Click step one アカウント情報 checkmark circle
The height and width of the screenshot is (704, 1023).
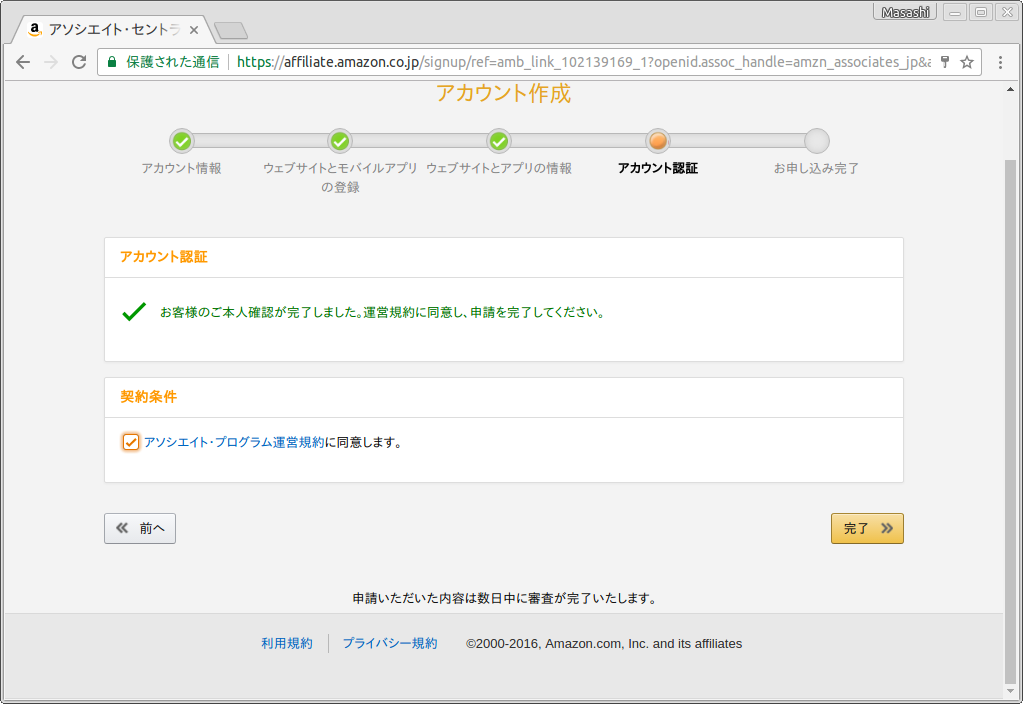pos(182,141)
